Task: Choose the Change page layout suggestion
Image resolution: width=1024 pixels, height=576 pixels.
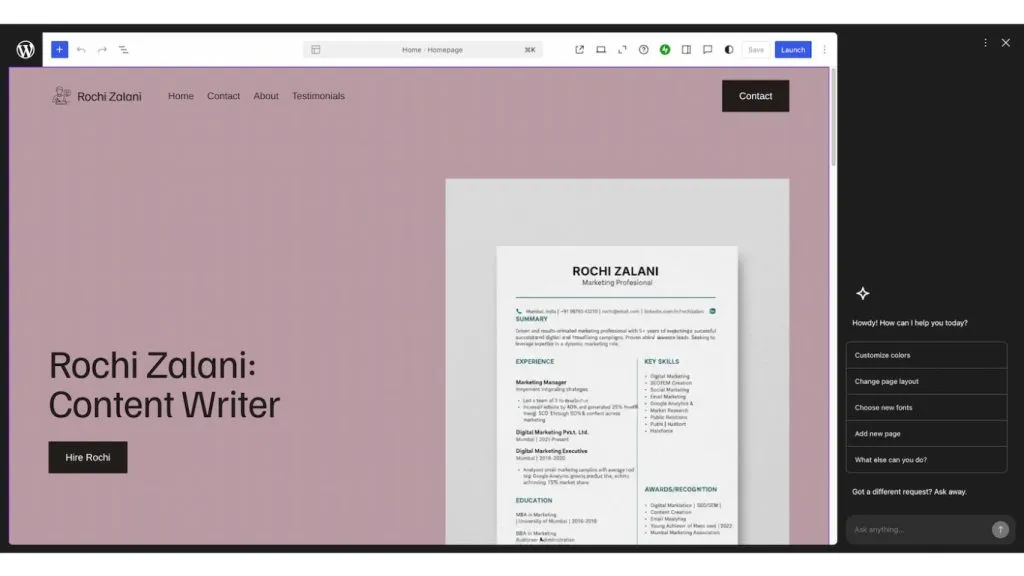Action: pos(926,381)
